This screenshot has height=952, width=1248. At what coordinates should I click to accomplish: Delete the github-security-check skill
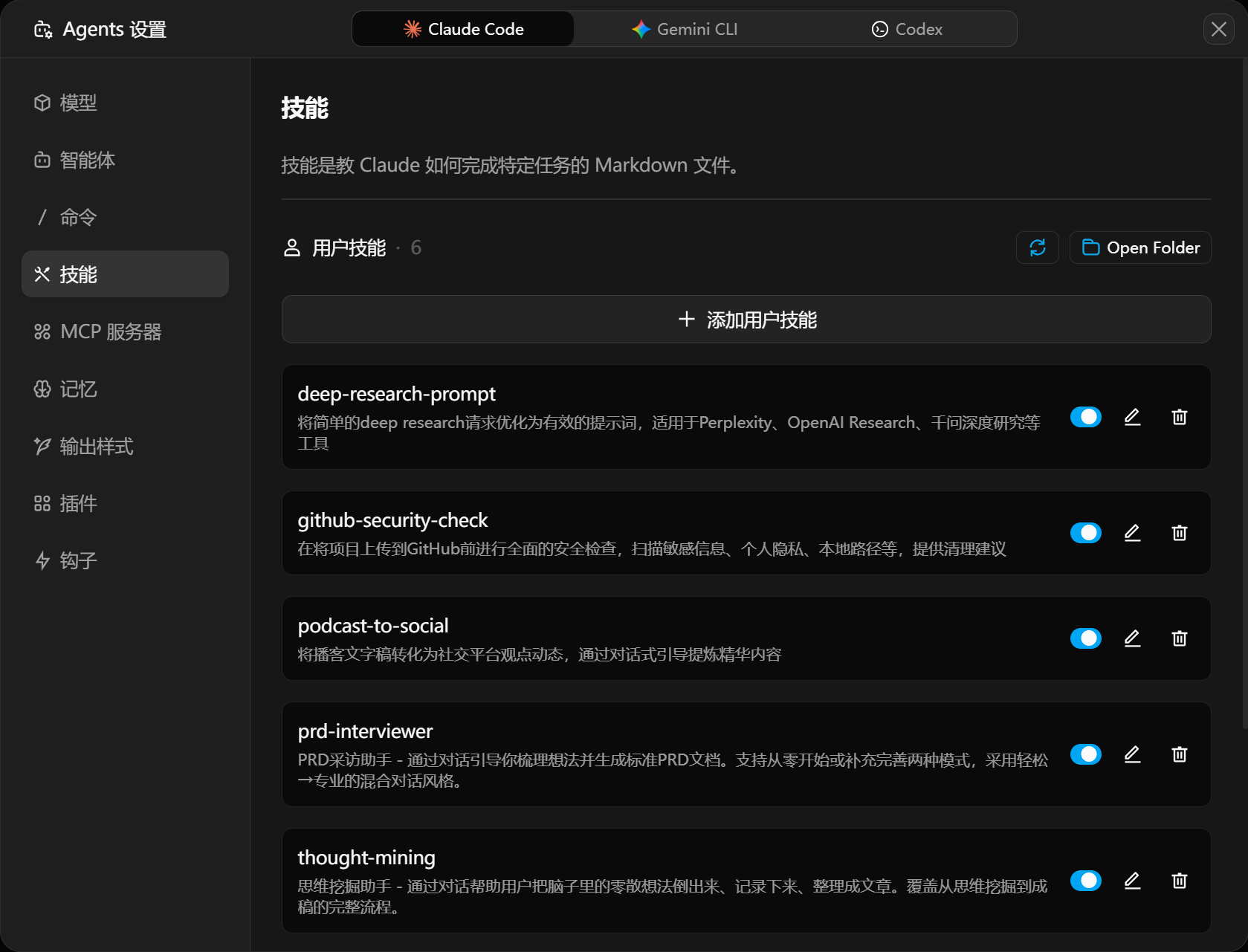coord(1179,533)
